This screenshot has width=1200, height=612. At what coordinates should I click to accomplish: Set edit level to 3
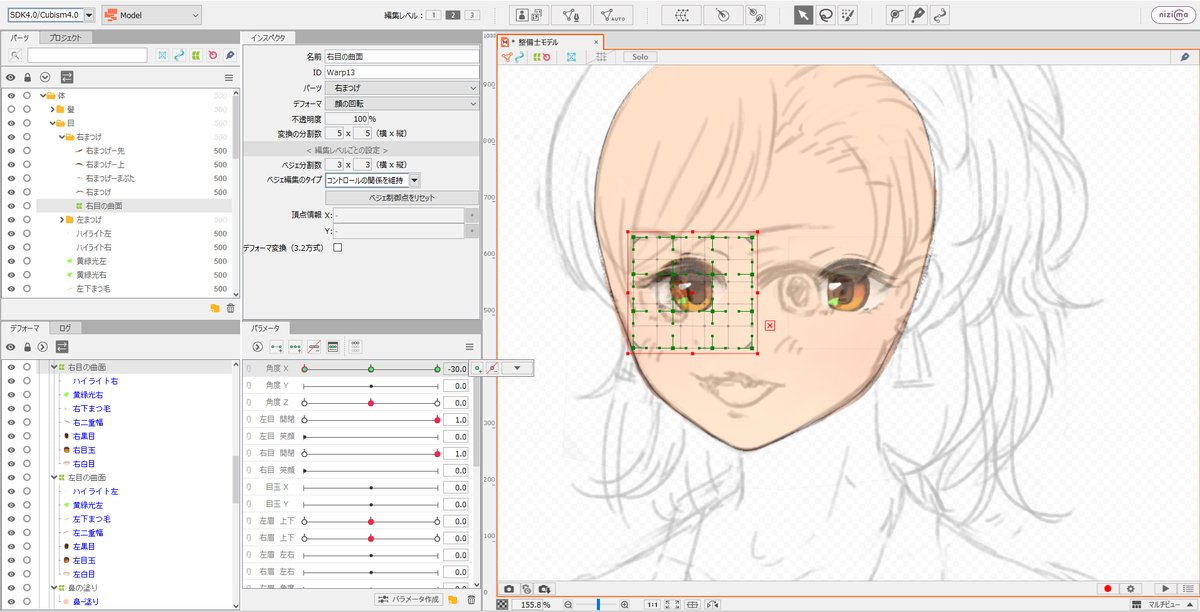click(472, 15)
